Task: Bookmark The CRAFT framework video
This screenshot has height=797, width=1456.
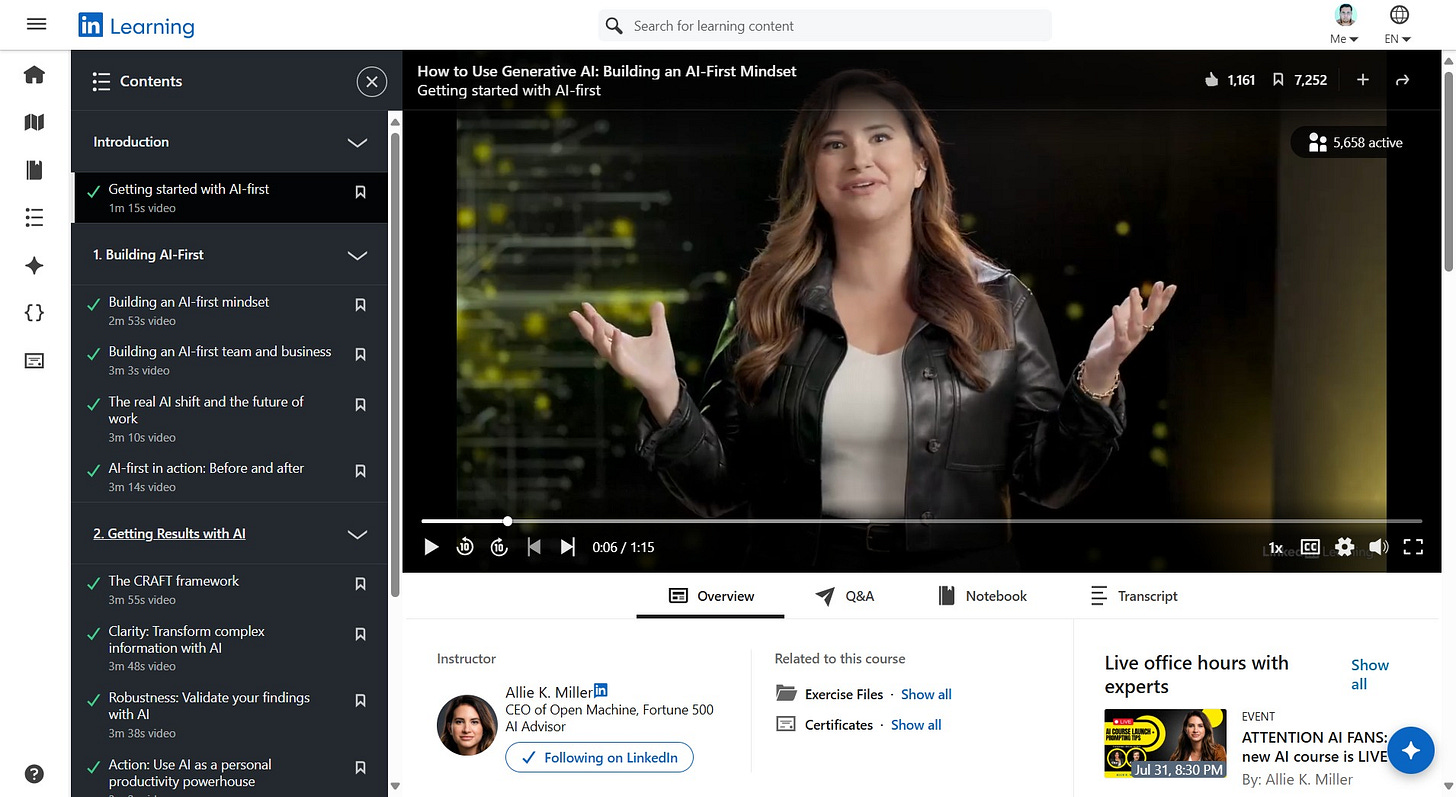Action: coord(361,584)
